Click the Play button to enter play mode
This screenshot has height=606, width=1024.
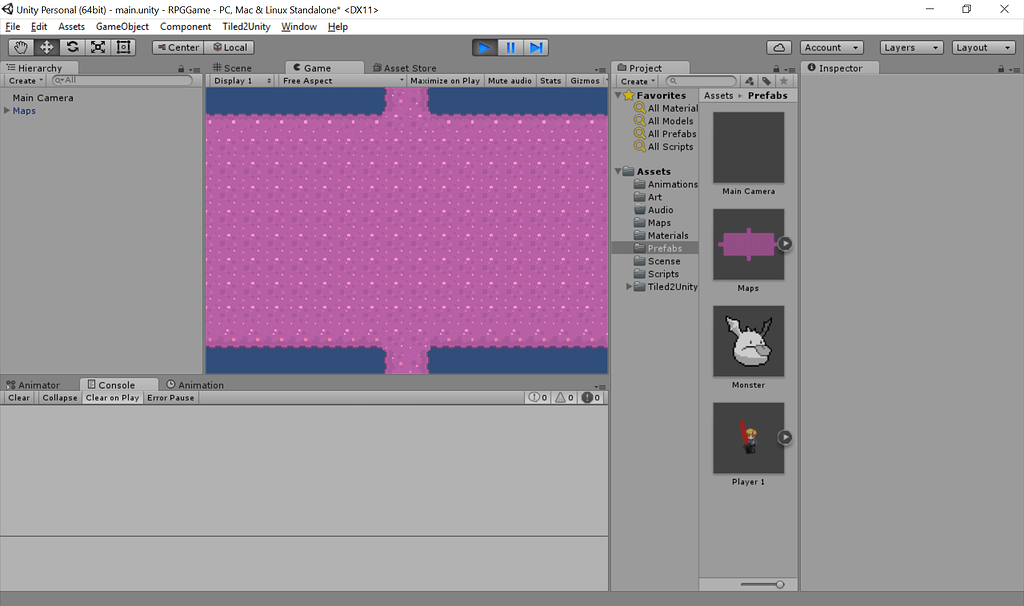485,47
